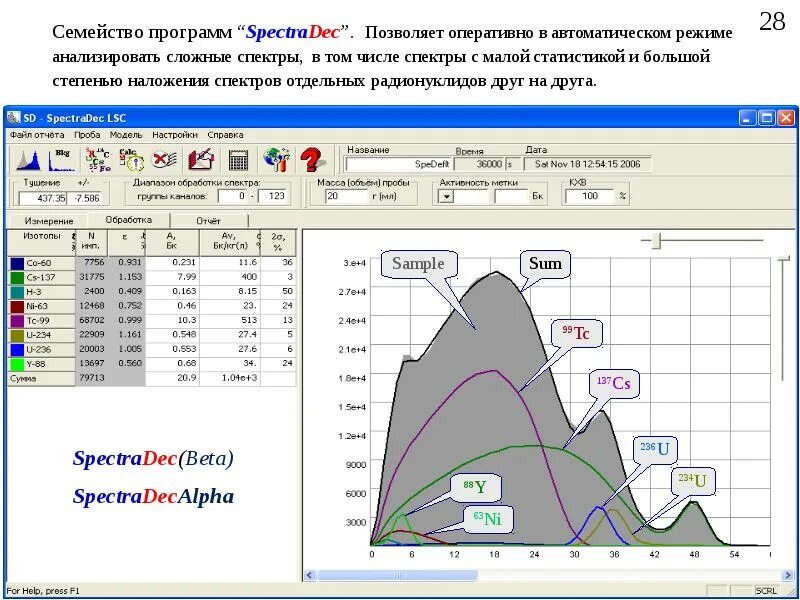This screenshot has height=600, width=800.
Task: Select the Tc-99 isotope row label
Action: pos(37,321)
